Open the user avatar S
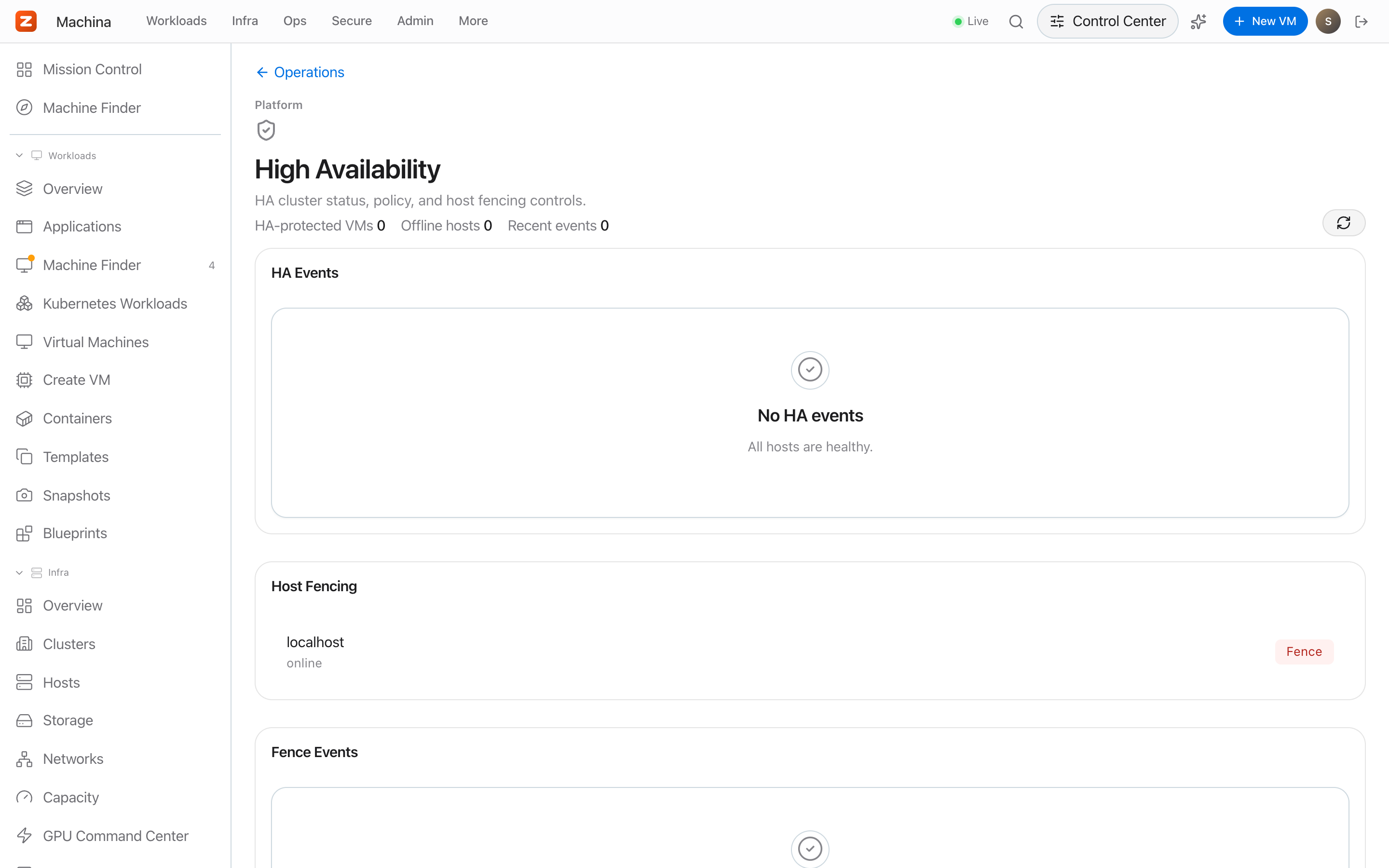This screenshot has height=868, width=1389. coord(1328,21)
